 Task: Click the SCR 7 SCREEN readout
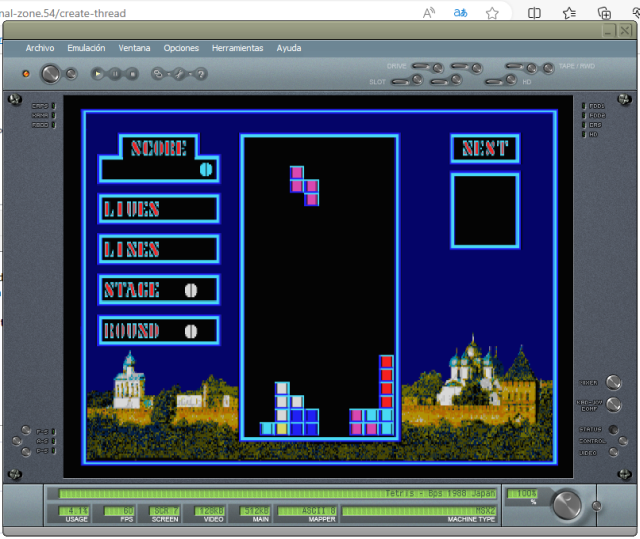pyautogui.click(x=164, y=511)
